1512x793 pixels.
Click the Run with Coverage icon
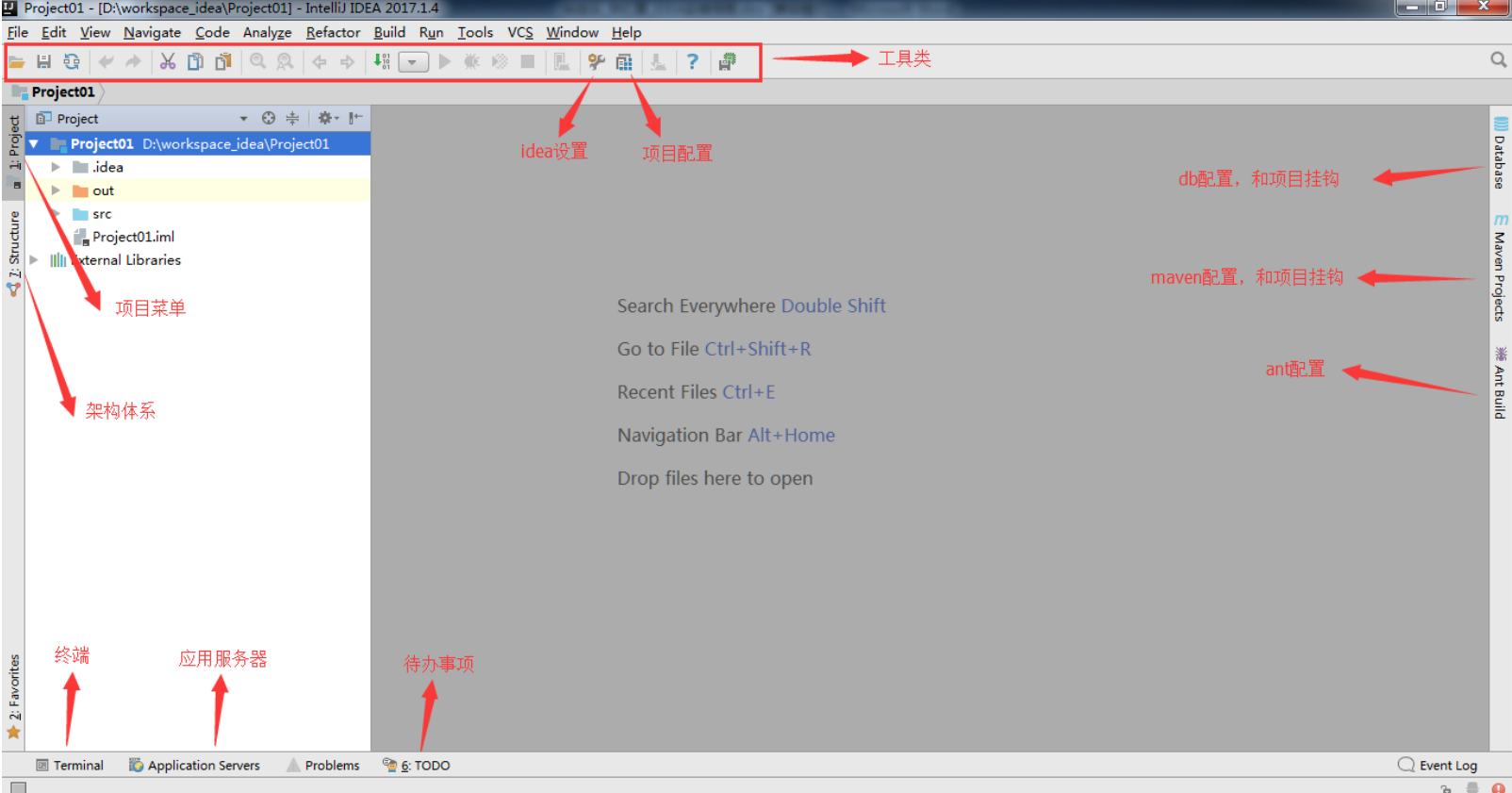tap(500, 62)
